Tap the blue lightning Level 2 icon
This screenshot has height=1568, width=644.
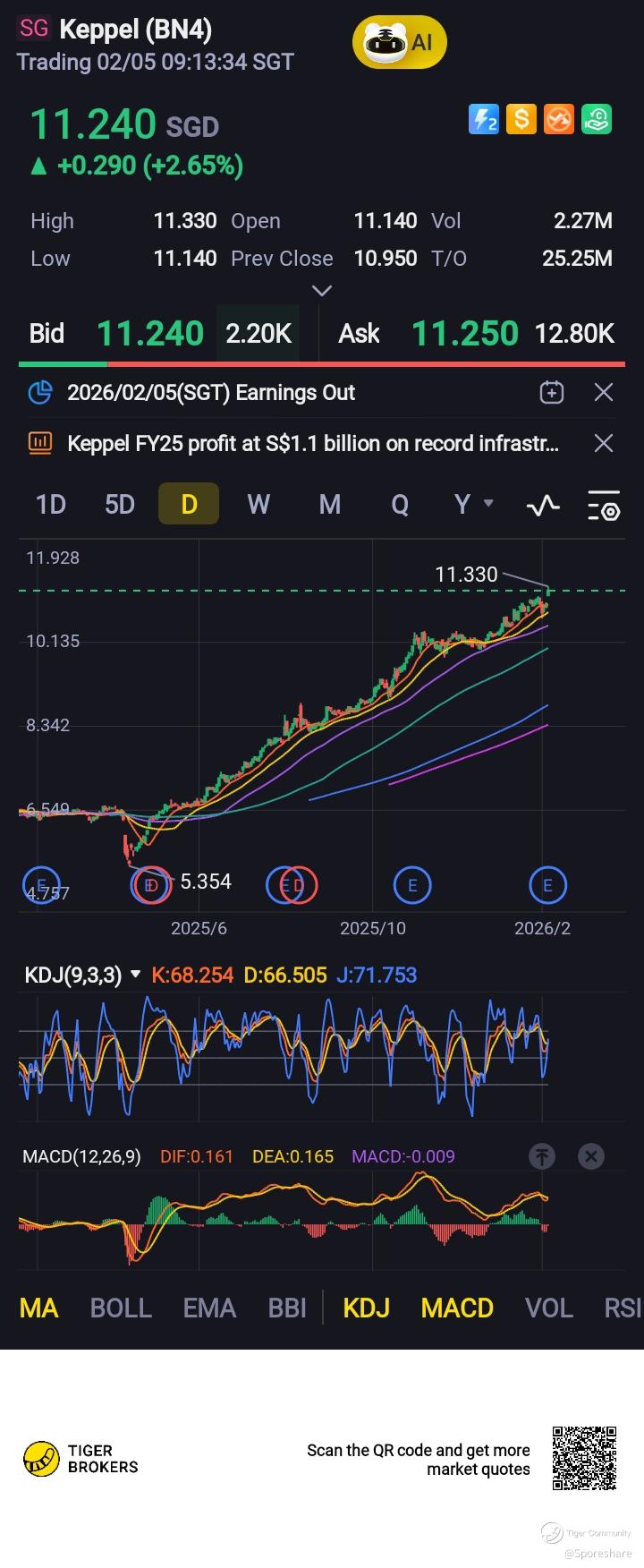coord(484,119)
